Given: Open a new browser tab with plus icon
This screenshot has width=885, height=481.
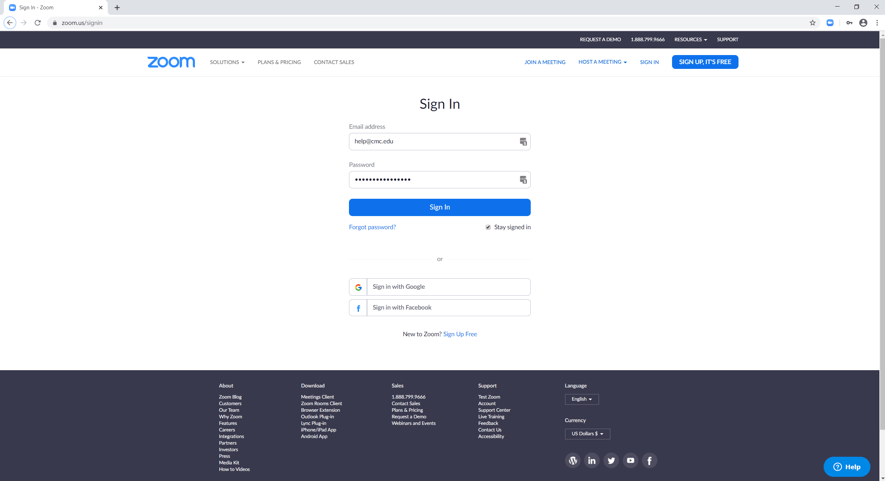Looking at the screenshot, I should (117, 7).
